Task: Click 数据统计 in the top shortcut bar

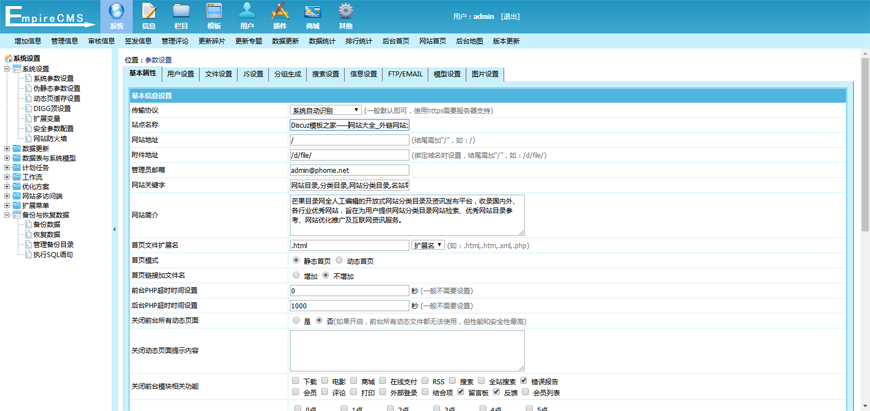Action: [x=322, y=41]
